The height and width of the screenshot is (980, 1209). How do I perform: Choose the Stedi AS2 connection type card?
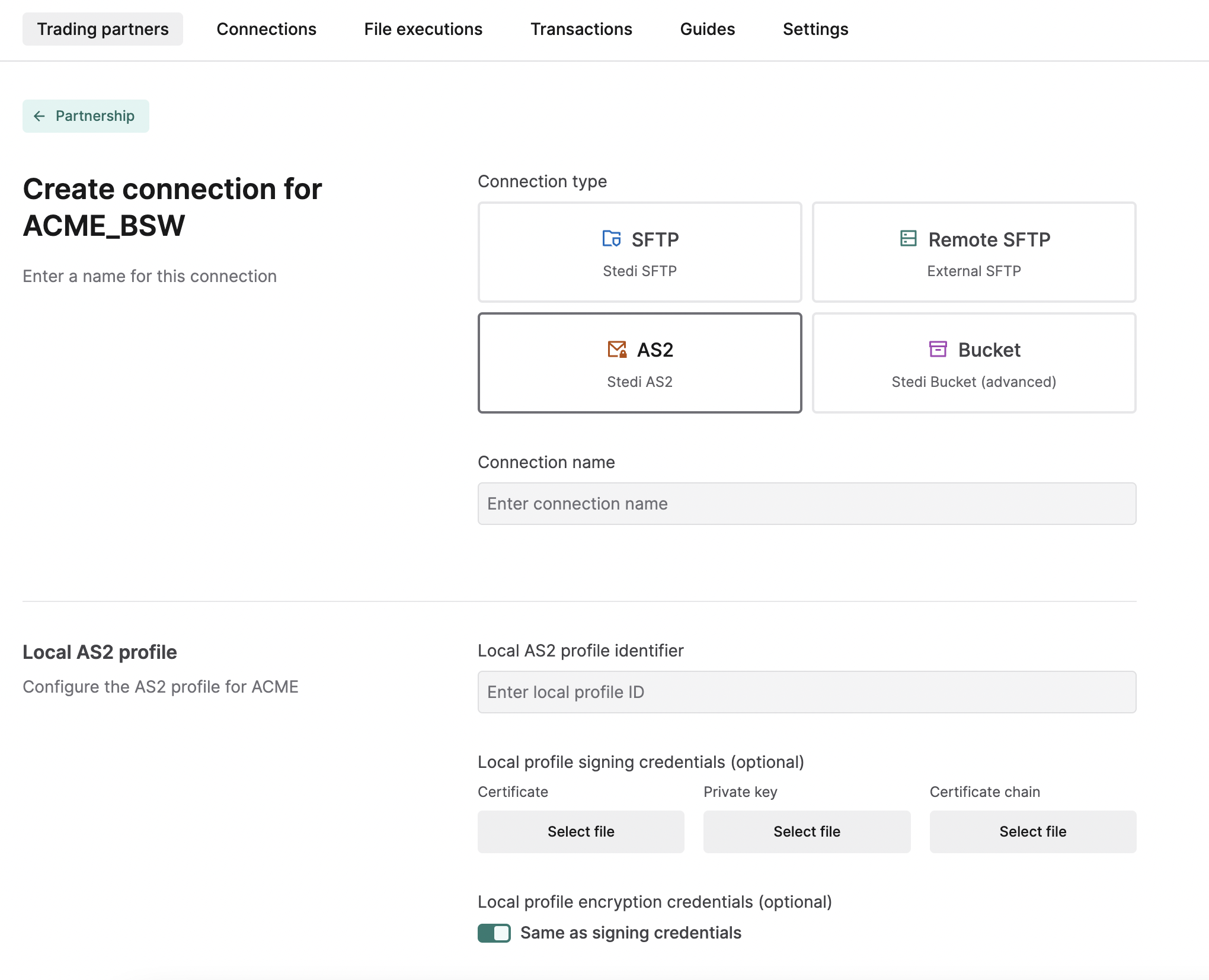pos(640,363)
